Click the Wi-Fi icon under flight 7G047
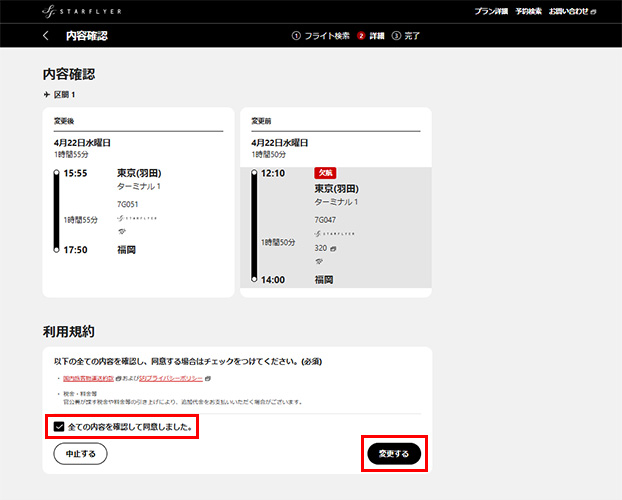Image resolution: width=622 pixels, height=500 pixels. (x=319, y=261)
